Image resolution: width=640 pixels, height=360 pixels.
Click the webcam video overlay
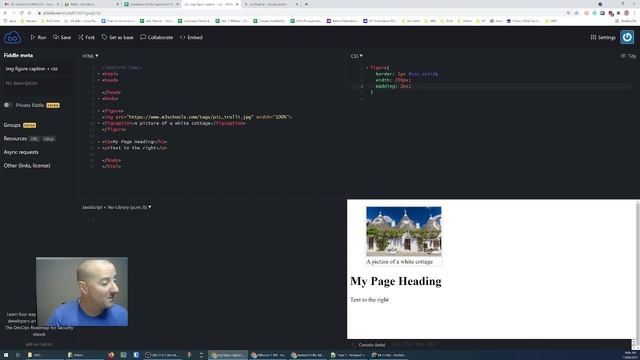[82, 291]
